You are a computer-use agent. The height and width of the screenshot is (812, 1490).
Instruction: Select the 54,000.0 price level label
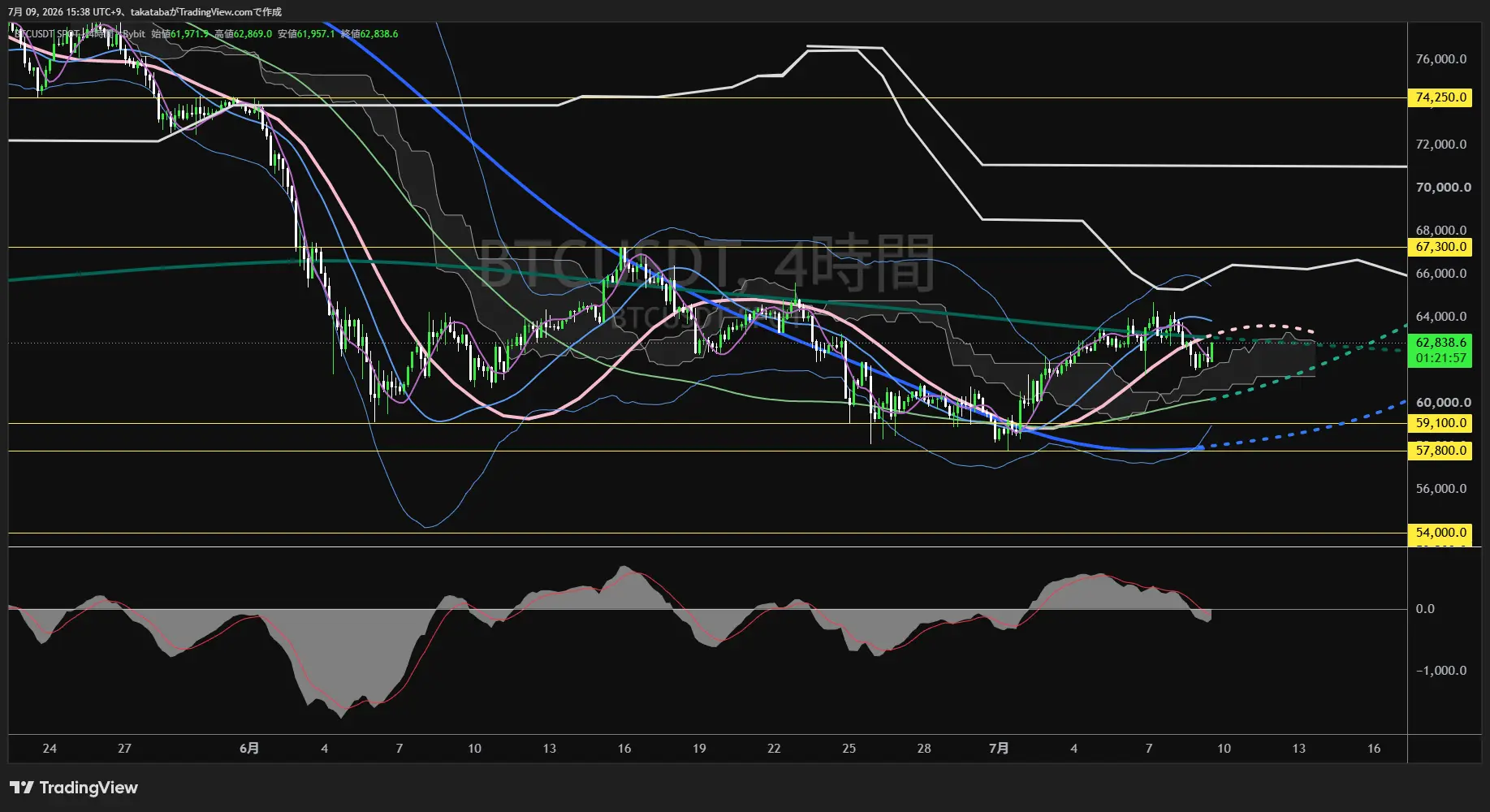pos(1440,533)
